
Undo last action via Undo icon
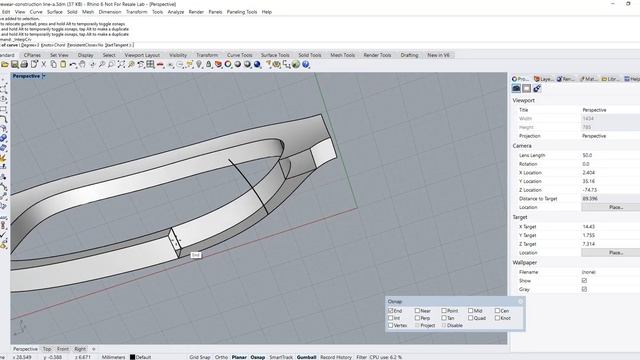pyautogui.click(x=73, y=64)
